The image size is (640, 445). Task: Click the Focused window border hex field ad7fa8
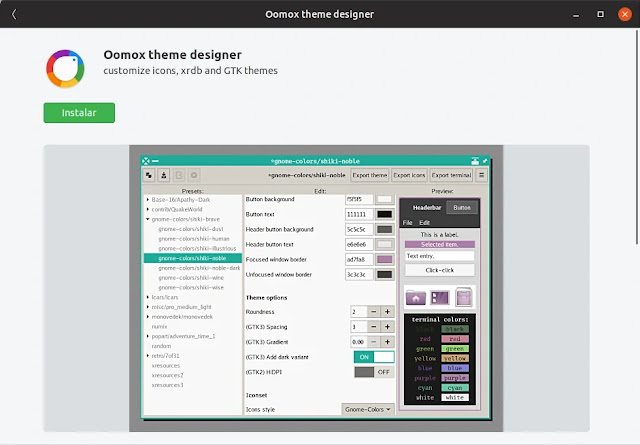(x=359, y=259)
